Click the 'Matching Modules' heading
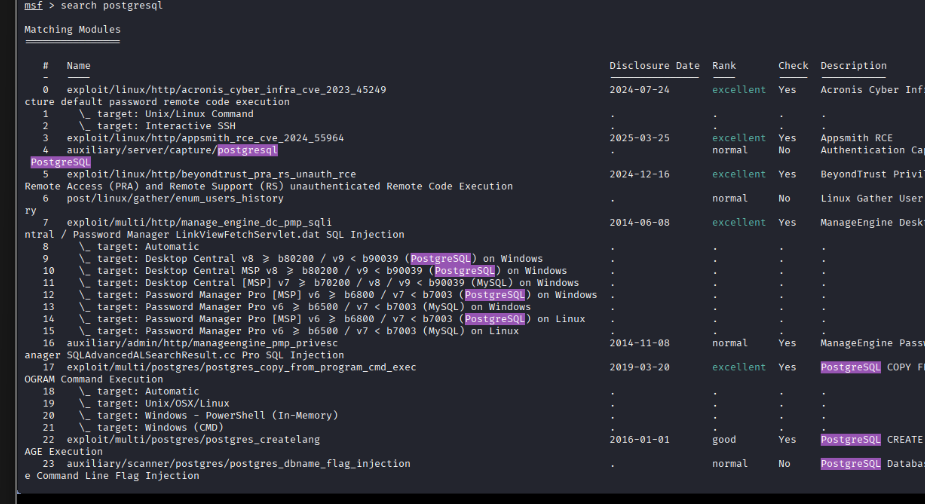The height and width of the screenshot is (504, 925). click(73, 30)
